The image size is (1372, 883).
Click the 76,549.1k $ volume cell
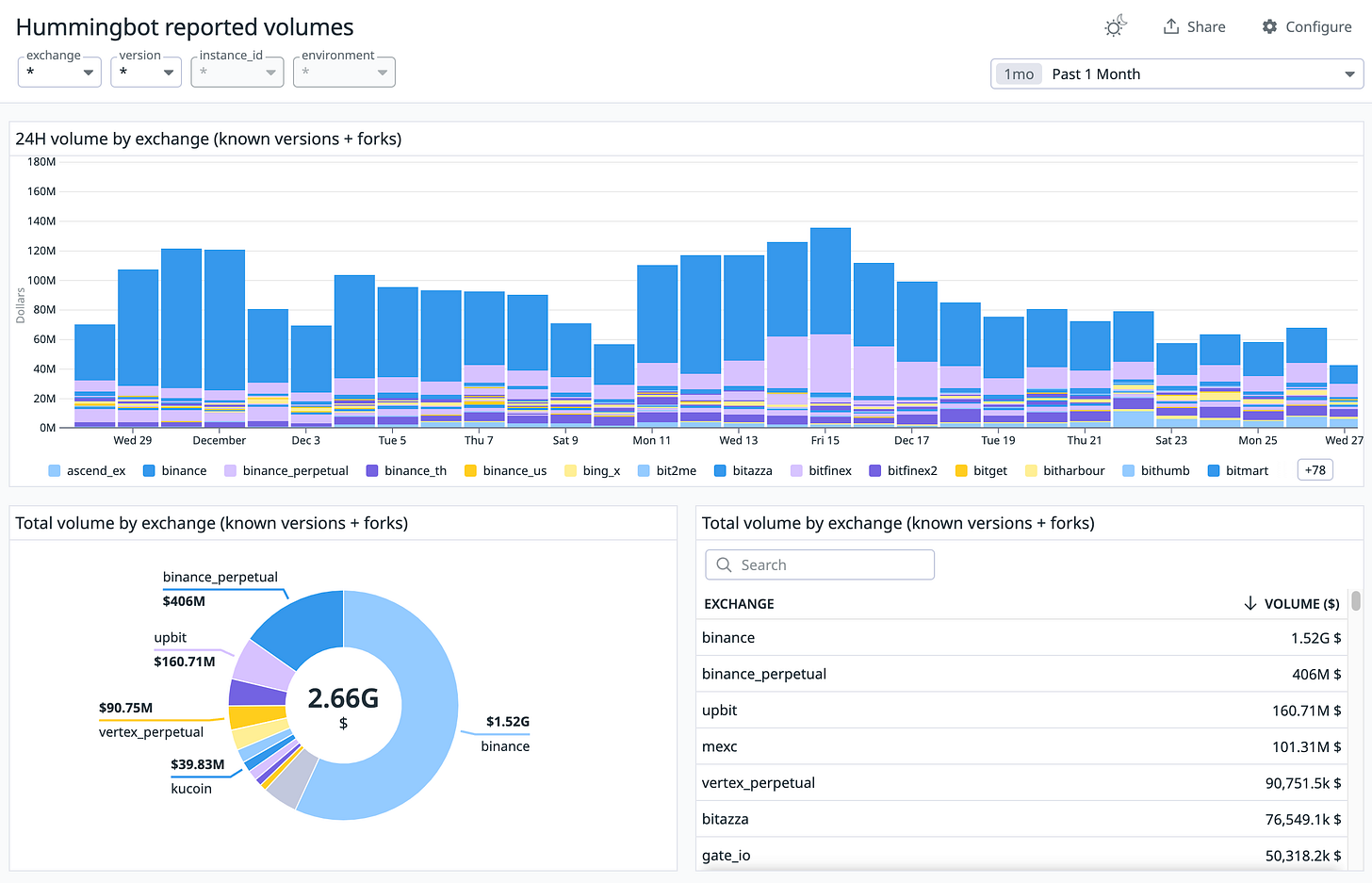pyautogui.click(x=1303, y=819)
